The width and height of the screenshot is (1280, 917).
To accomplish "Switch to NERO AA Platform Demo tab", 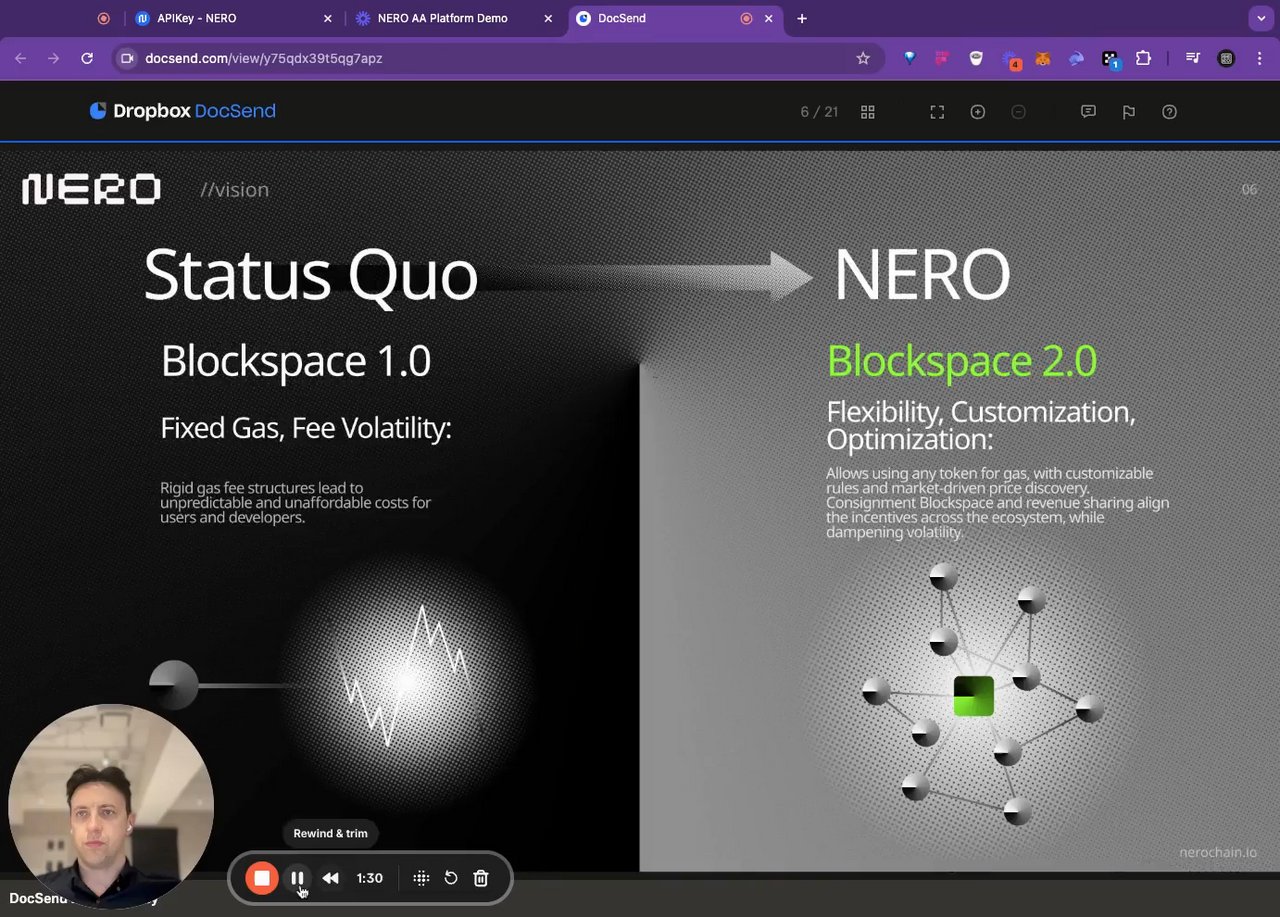I will (455, 18).
